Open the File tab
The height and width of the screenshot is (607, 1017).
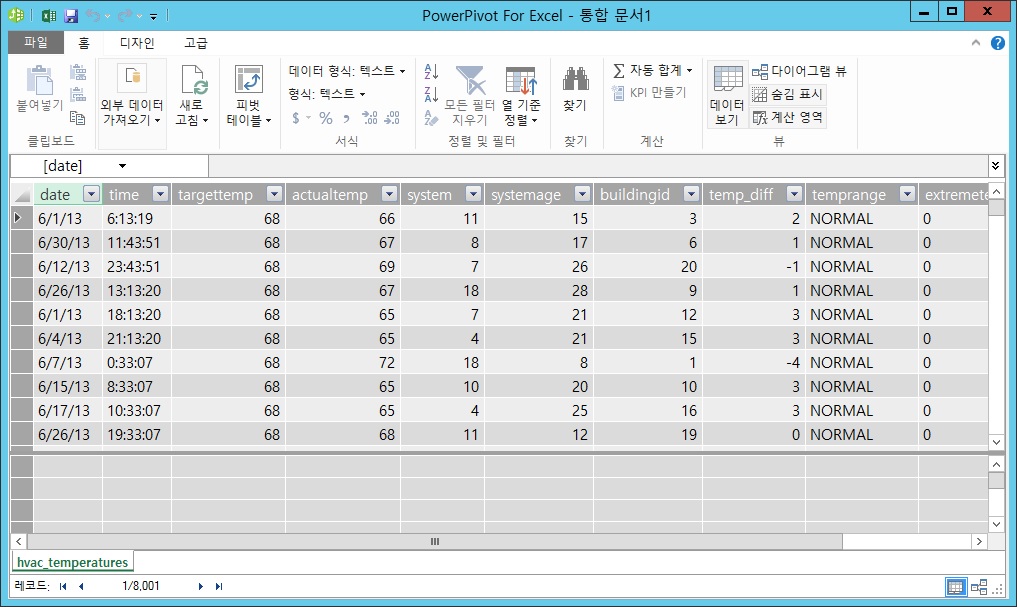point(36,42)
